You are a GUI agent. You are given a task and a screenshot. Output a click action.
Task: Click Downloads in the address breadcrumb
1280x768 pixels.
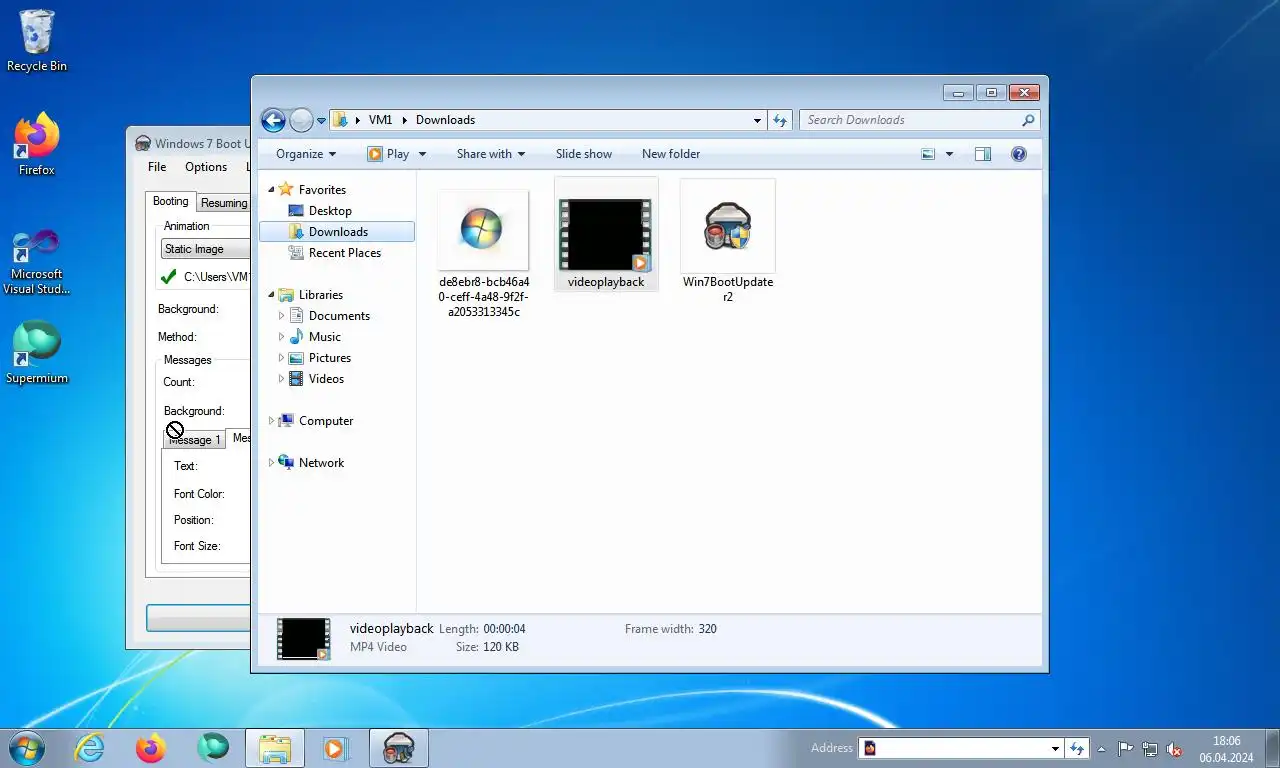tap(445, 120)
